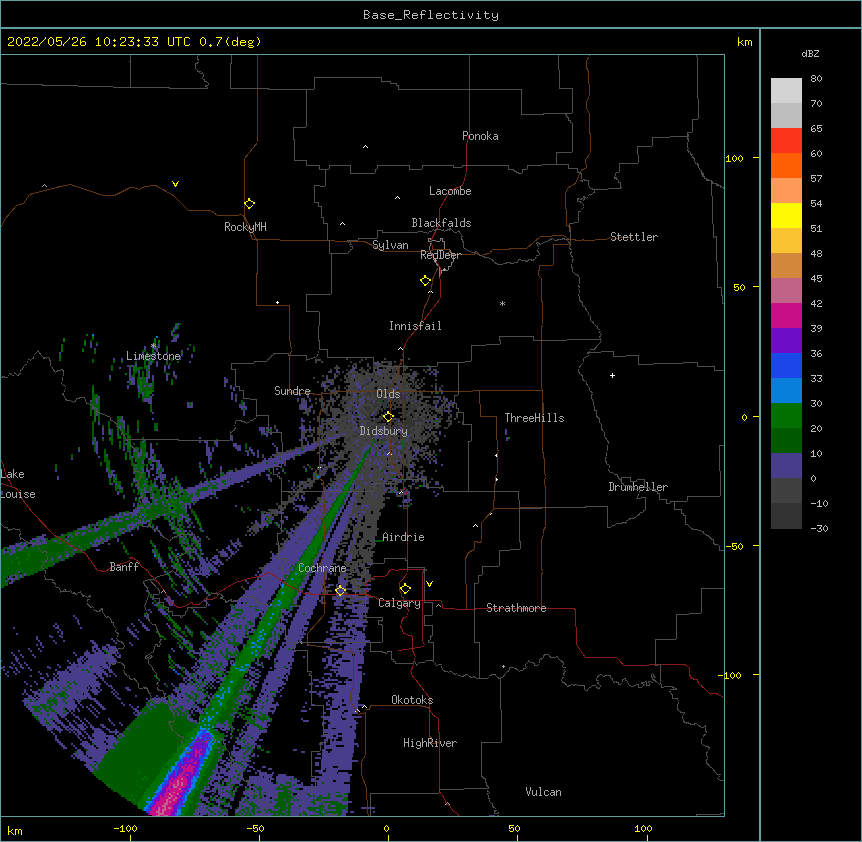Select the Didsbury label

[384, 431]
